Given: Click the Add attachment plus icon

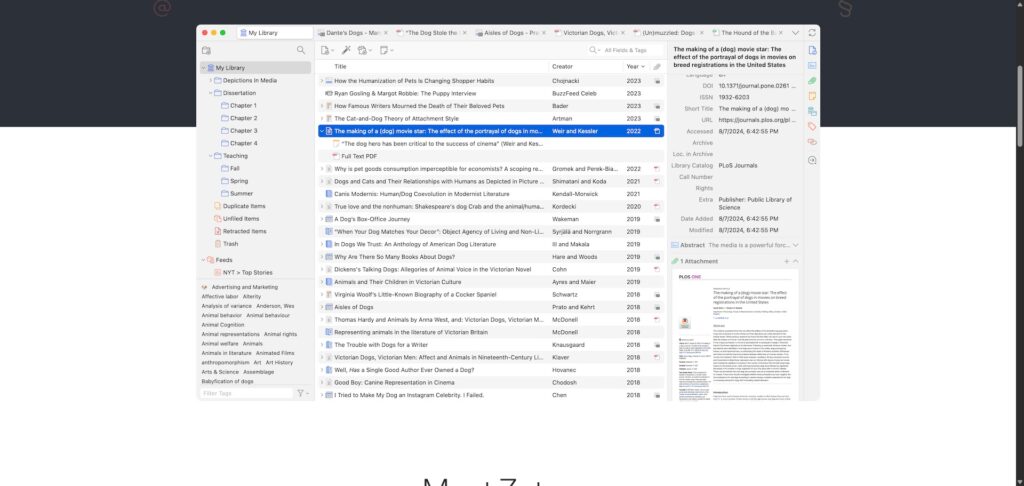Looking at the screenshot, I should [786, 261].
